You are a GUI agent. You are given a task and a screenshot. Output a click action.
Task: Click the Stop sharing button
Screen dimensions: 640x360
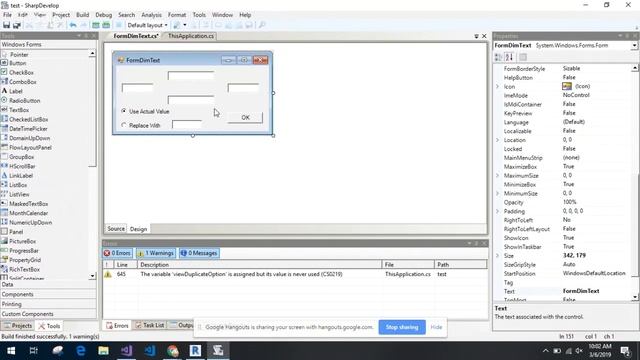point(402,327)
